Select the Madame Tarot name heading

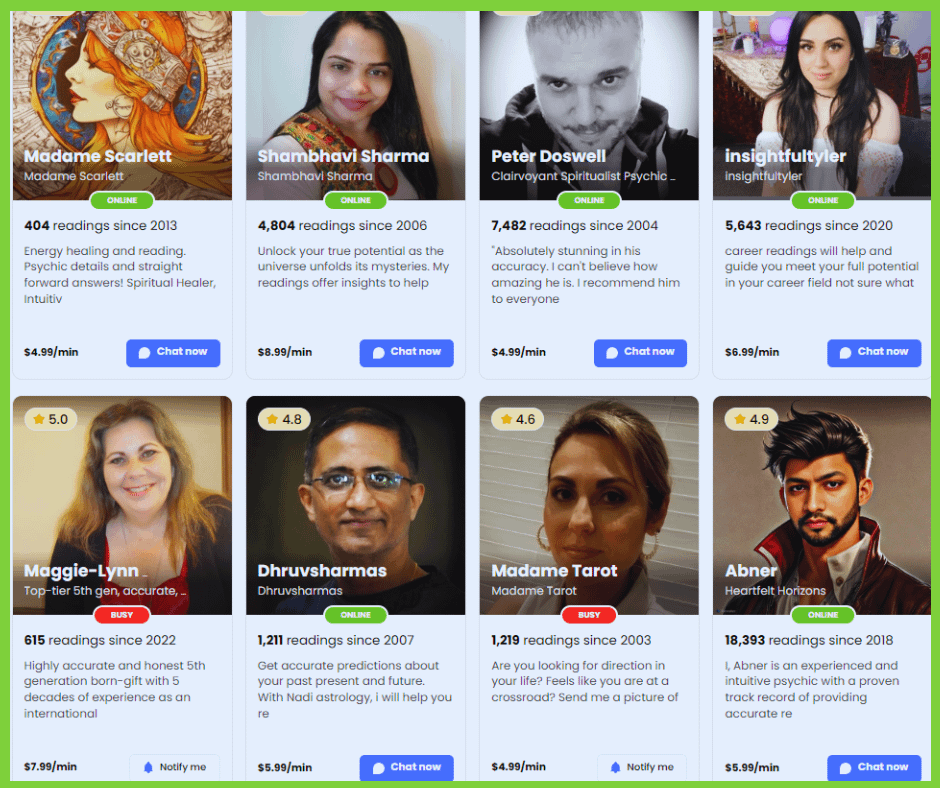click(x=555, y=571)
